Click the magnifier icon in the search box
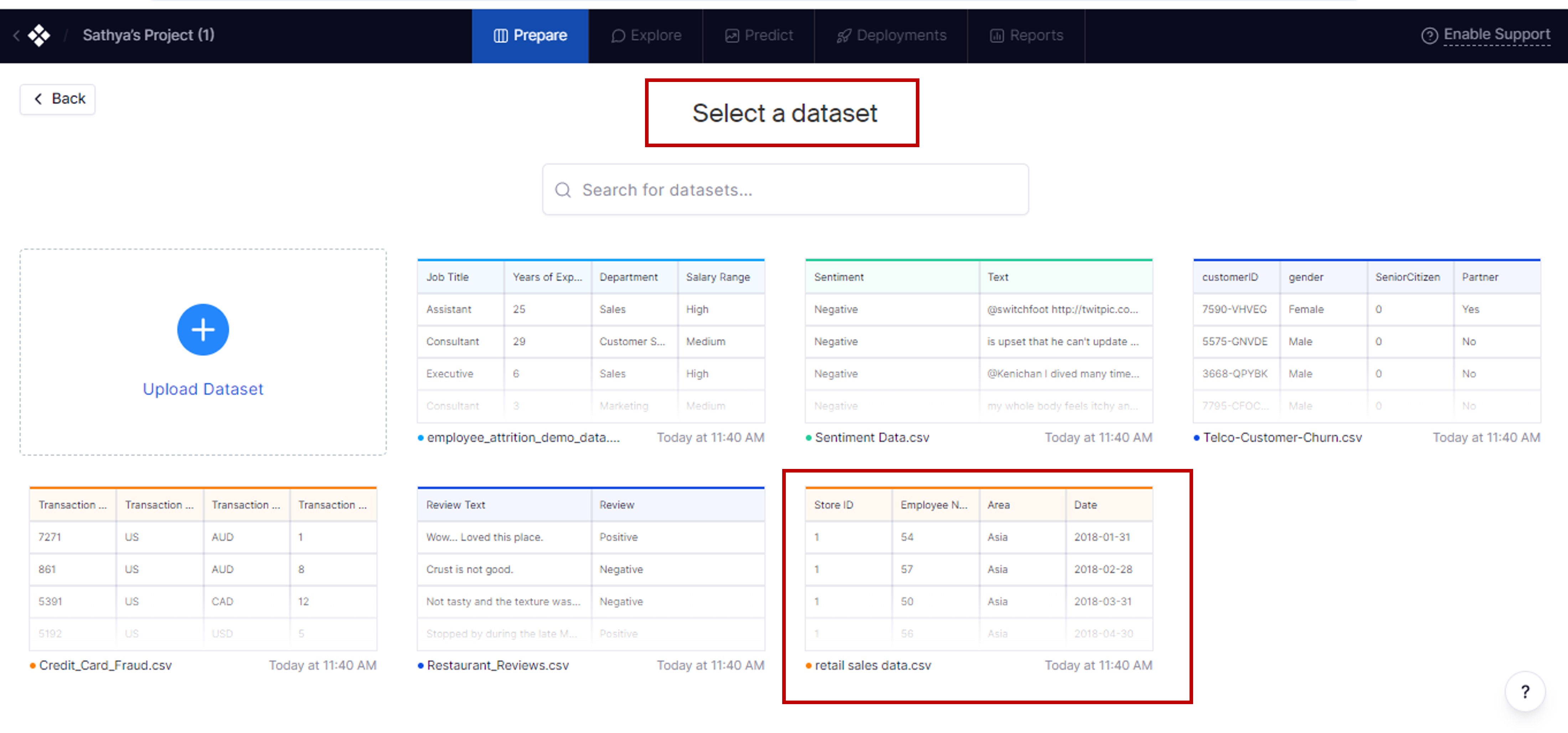Viewport: 1568px width, 733px height. point(563,190)
